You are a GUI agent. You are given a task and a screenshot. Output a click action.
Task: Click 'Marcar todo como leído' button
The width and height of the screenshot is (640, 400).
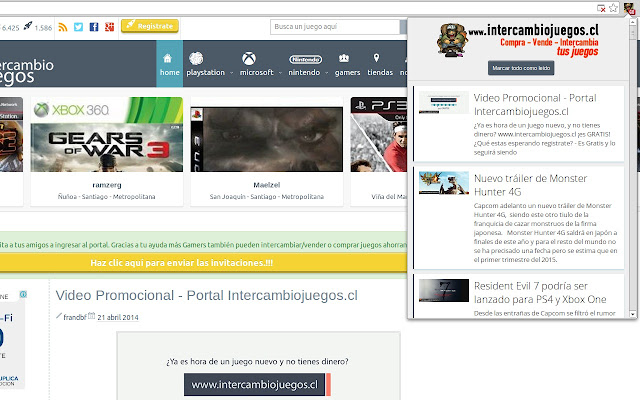521,68
